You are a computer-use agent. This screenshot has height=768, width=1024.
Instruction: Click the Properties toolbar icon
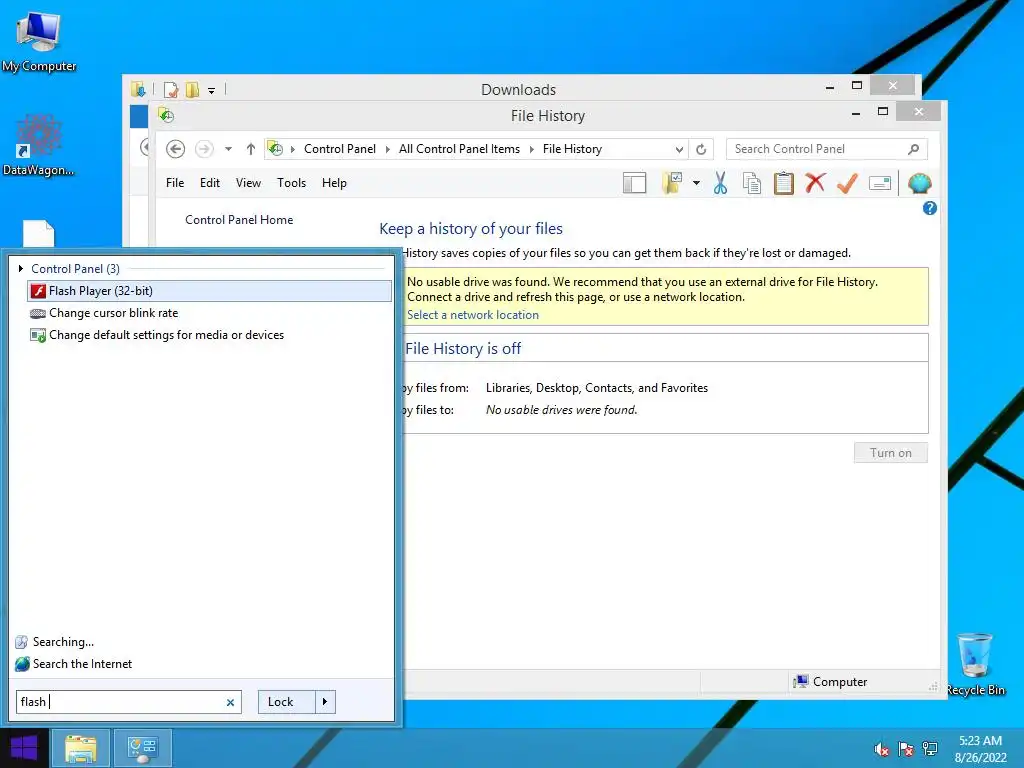(x=880, y=184)
